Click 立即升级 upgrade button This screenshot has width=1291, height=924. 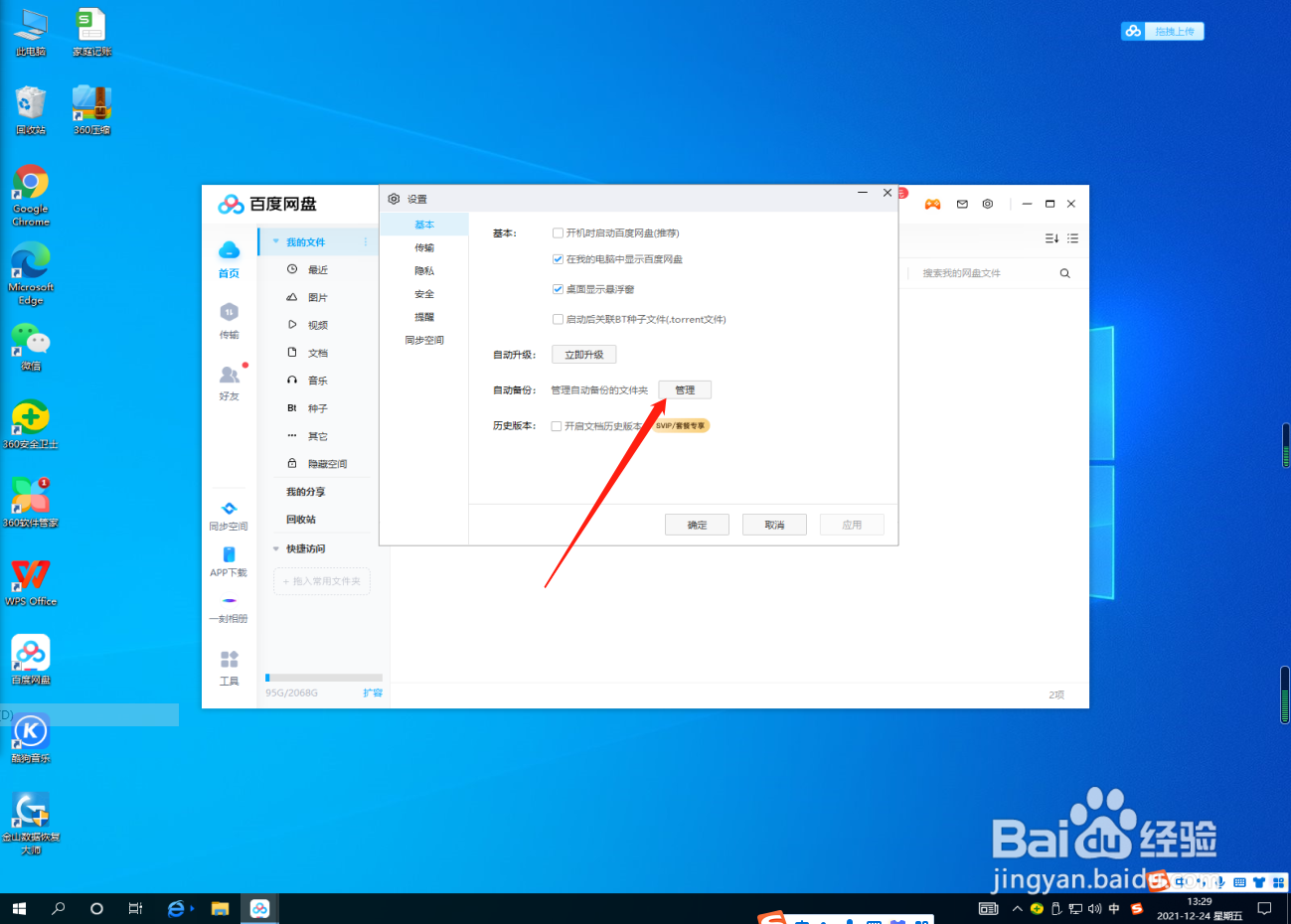click(584, 355)
